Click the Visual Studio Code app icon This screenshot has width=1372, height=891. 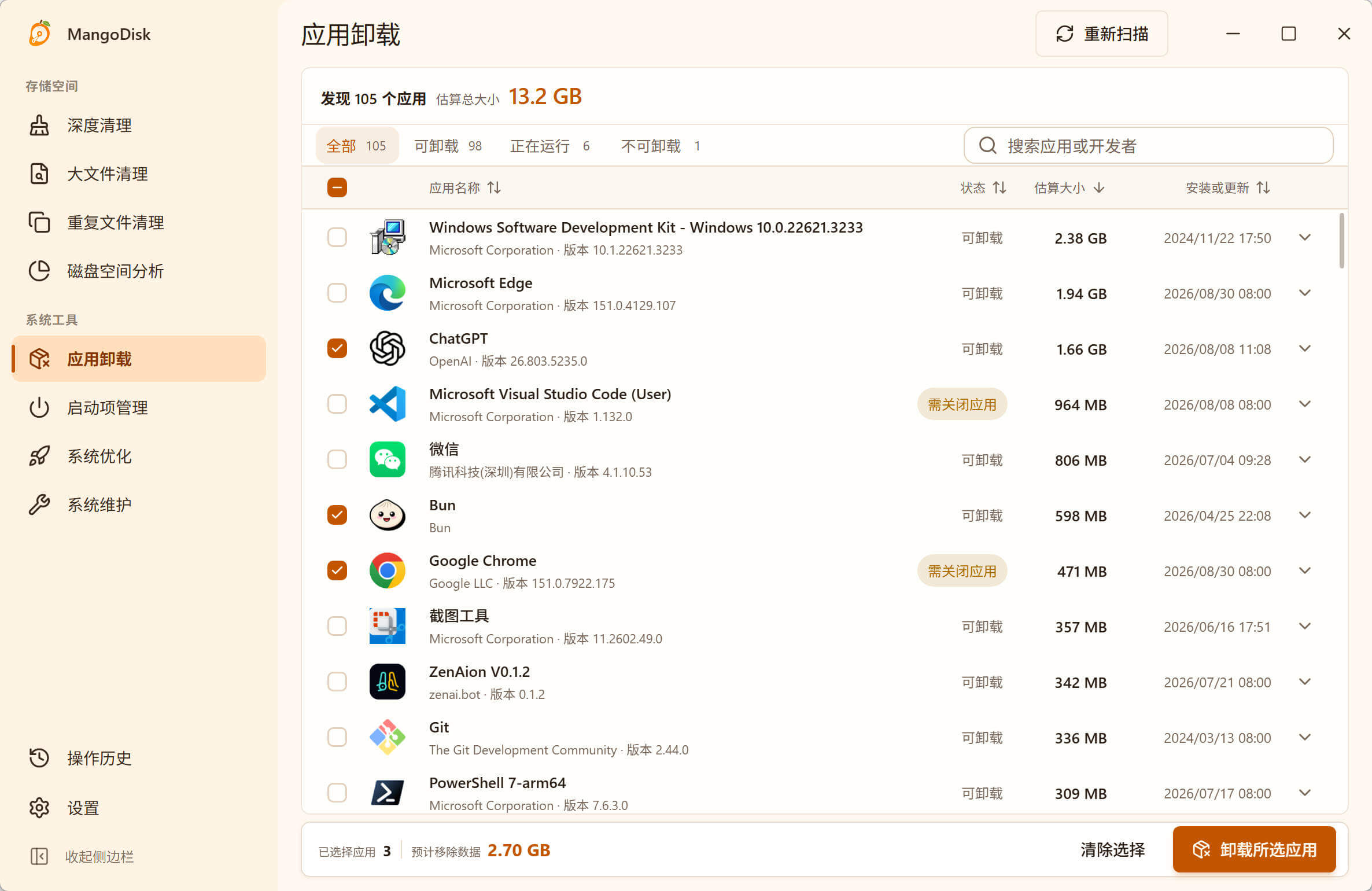coord(388,404)
